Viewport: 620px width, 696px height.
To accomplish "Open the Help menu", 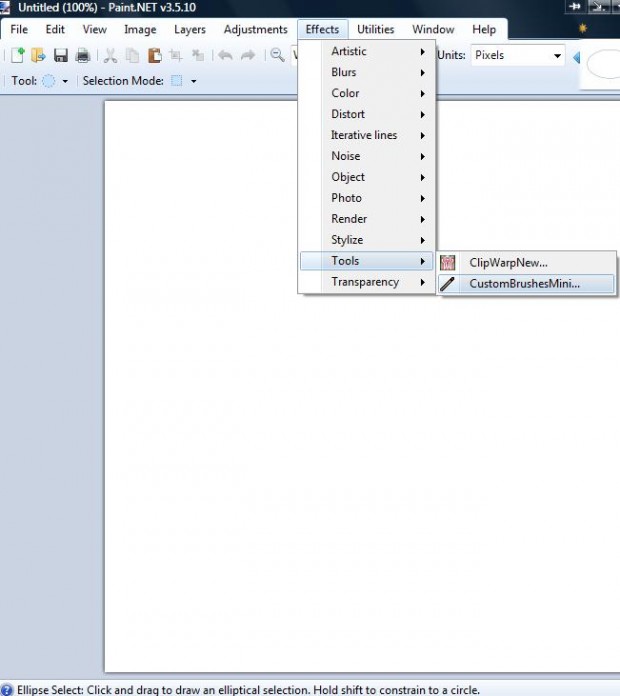I will point(484,29).
